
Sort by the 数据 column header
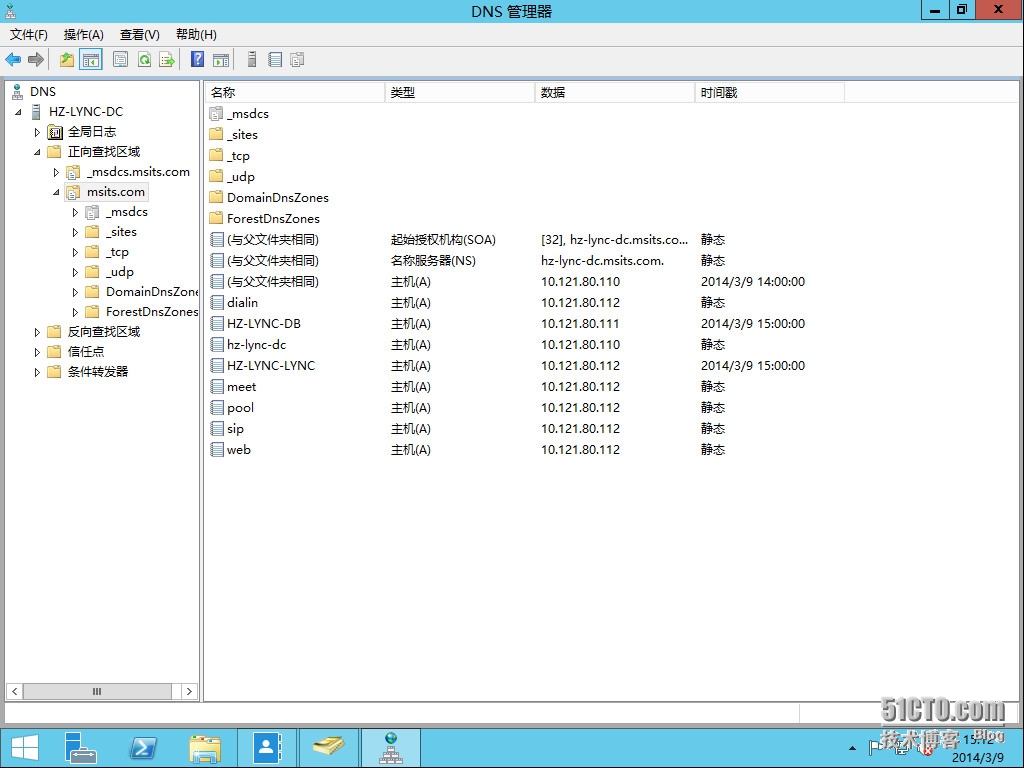point(615,93)
